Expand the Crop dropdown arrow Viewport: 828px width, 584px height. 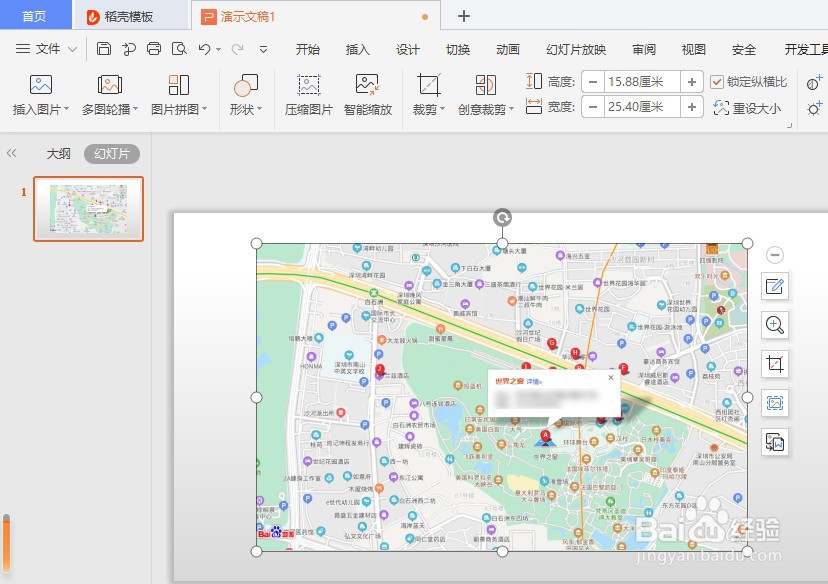coord(442,109)
